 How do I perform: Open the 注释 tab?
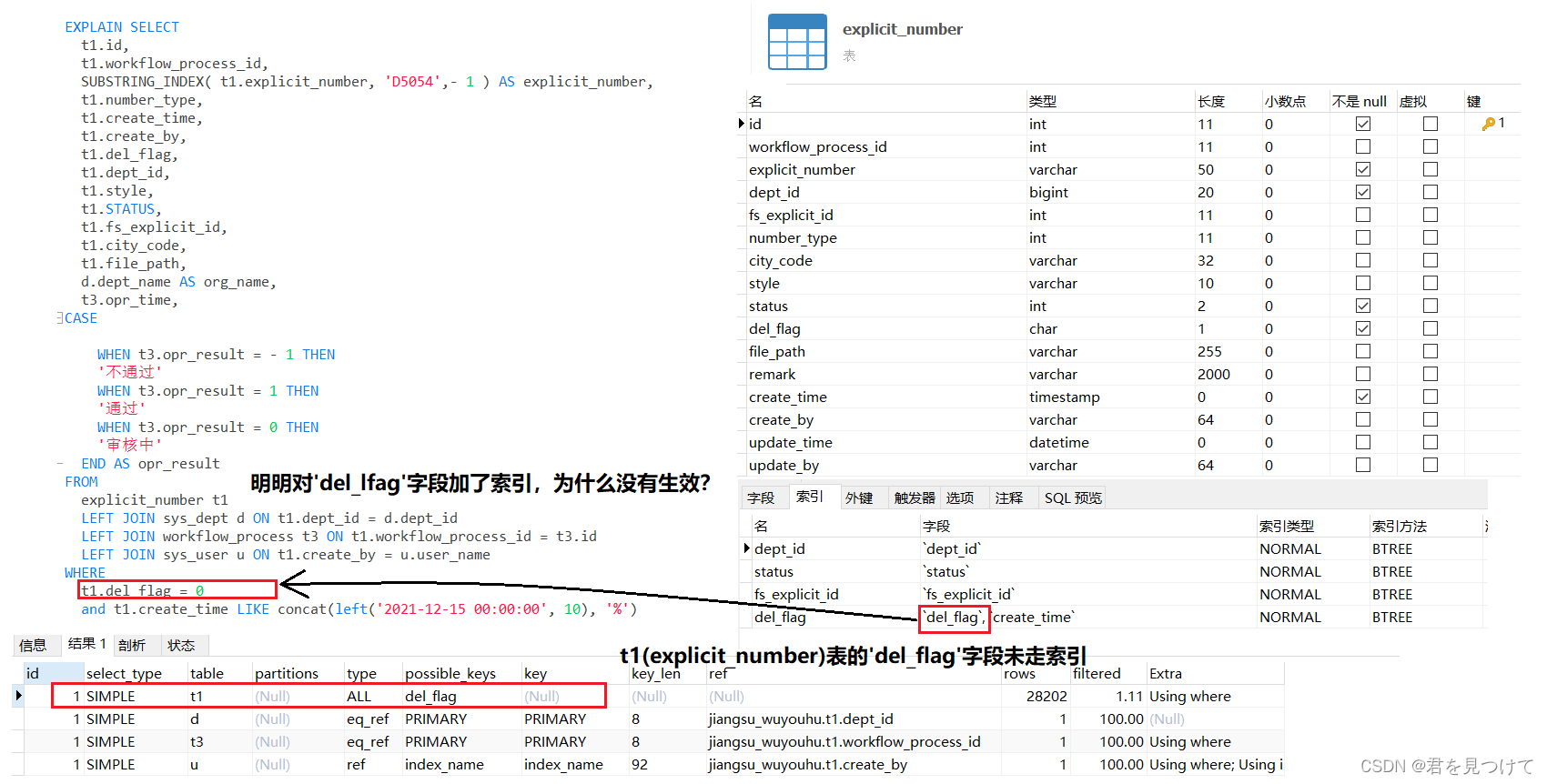point(1009,498)
